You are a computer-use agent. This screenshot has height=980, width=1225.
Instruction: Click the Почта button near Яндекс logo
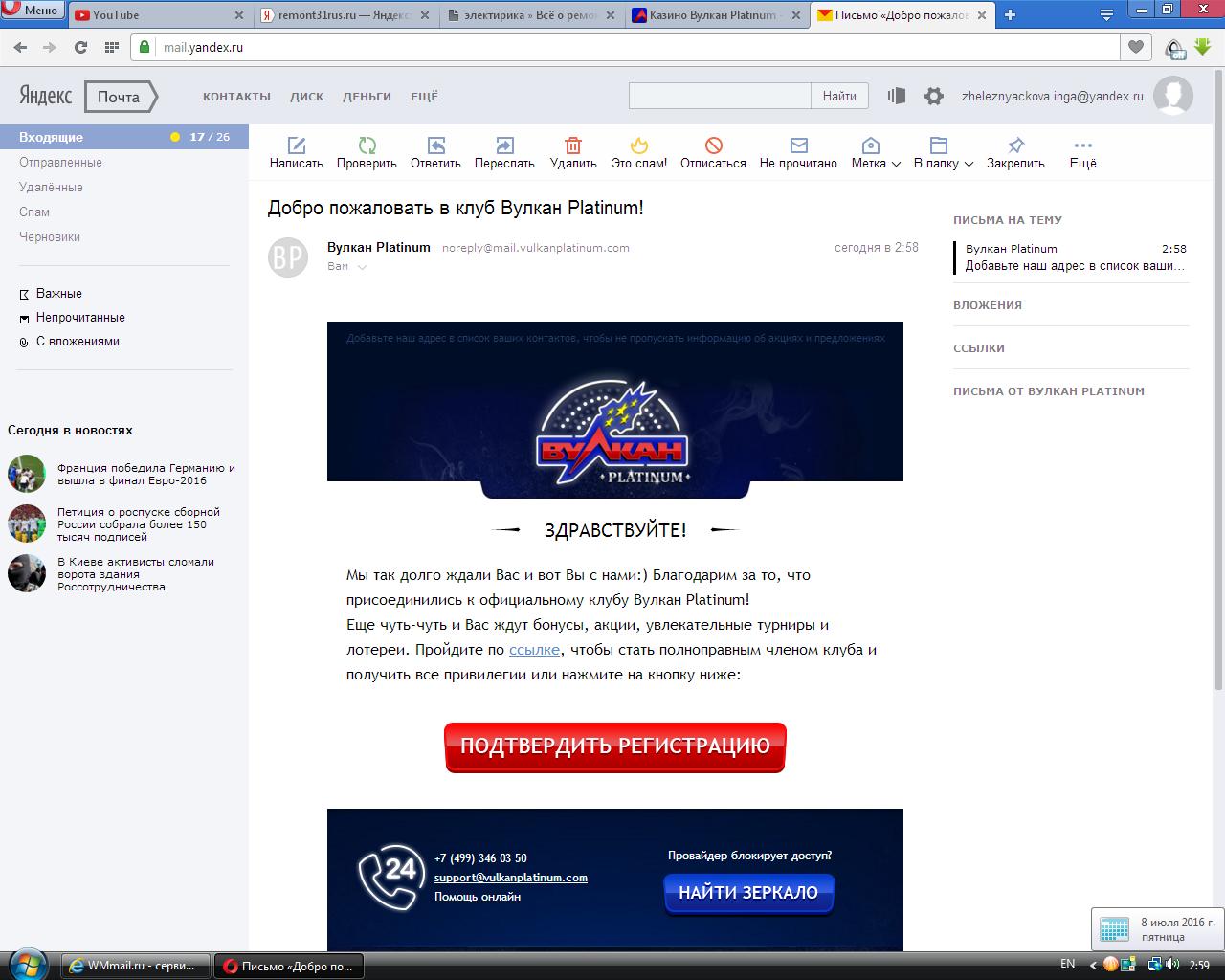click(120, 97)
